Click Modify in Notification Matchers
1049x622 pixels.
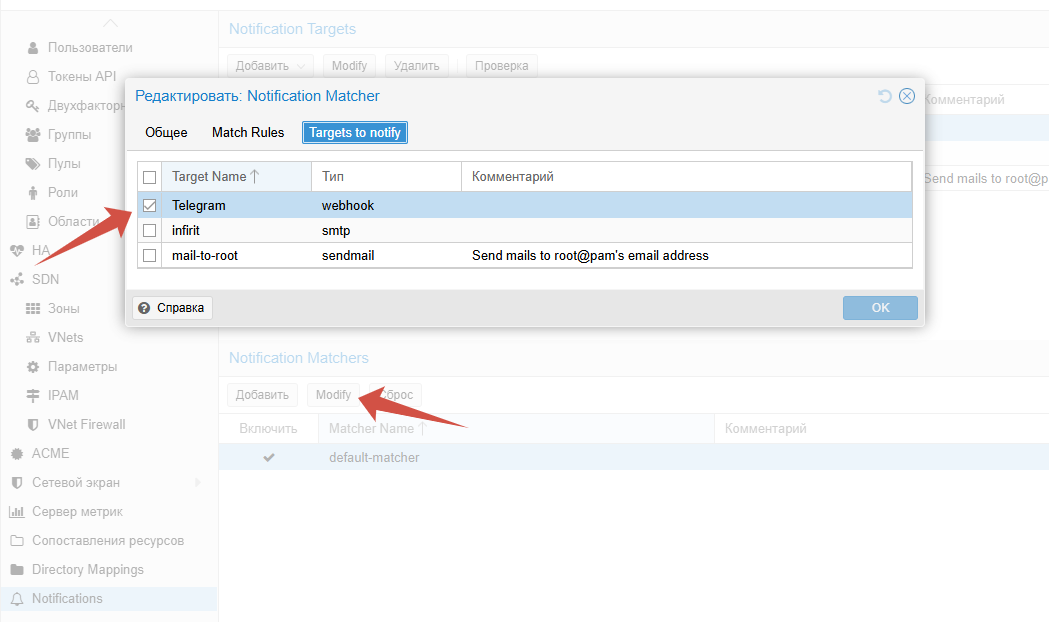333,395
